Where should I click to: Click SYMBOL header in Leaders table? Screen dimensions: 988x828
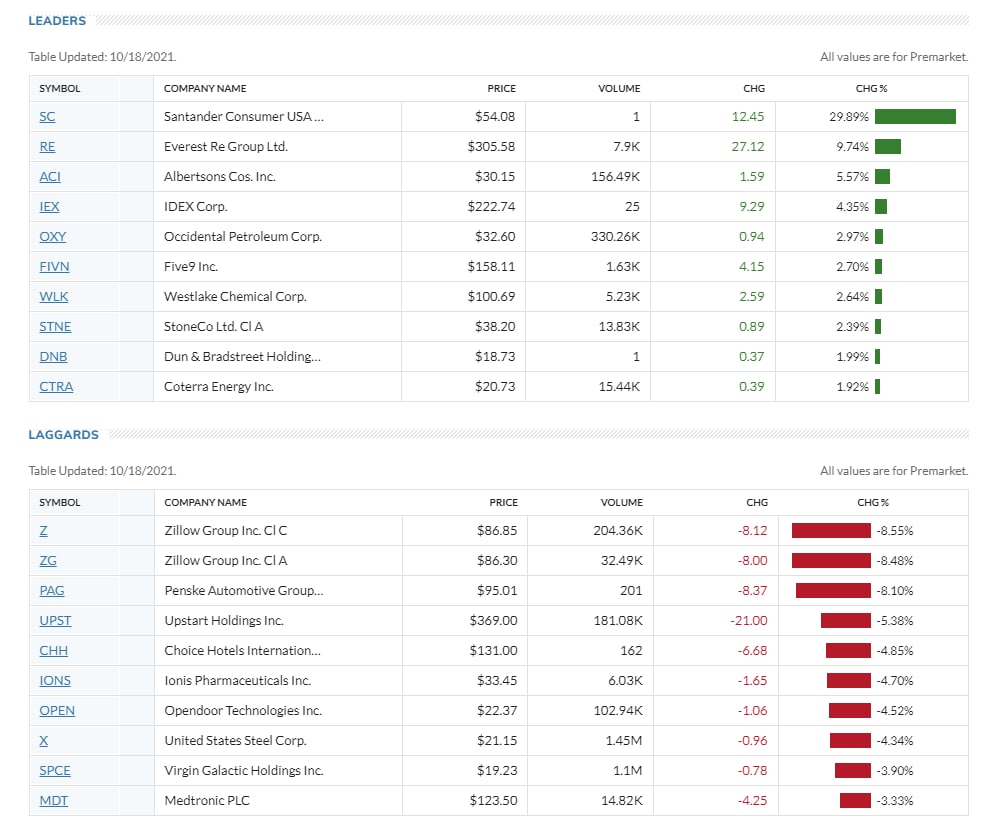coord(60,89)
